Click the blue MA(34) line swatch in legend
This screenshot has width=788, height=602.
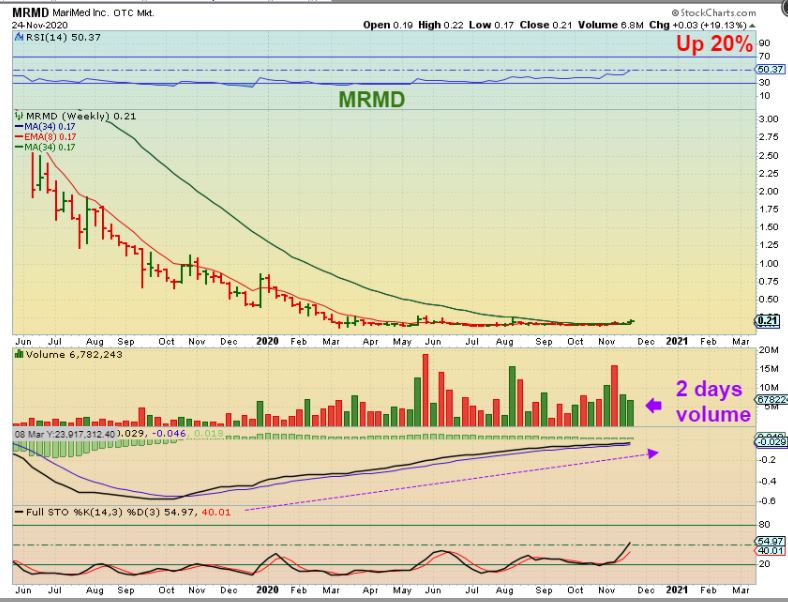tap(20, 127)
